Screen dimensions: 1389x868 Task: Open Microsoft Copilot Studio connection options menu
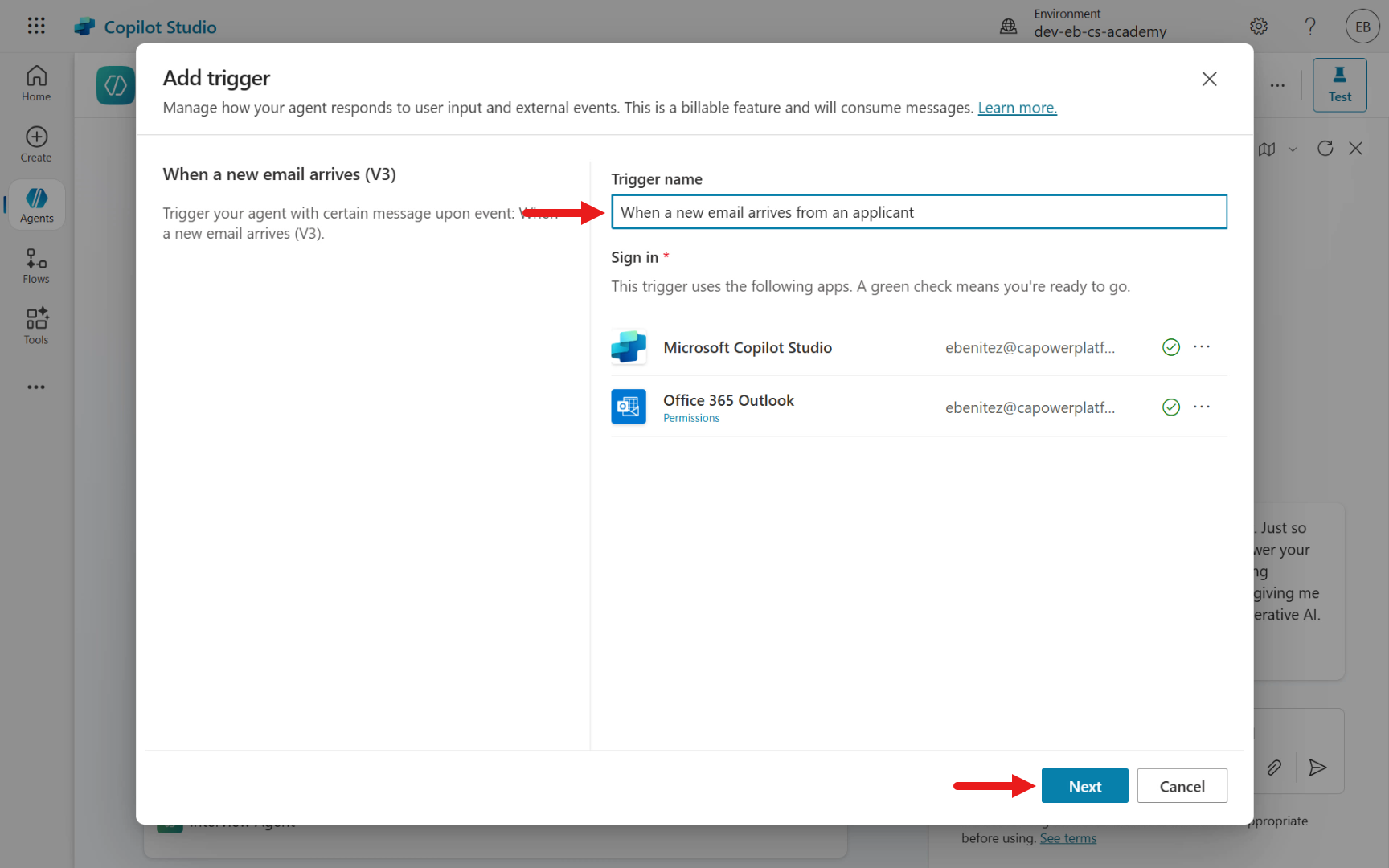tap(1202, 346)
